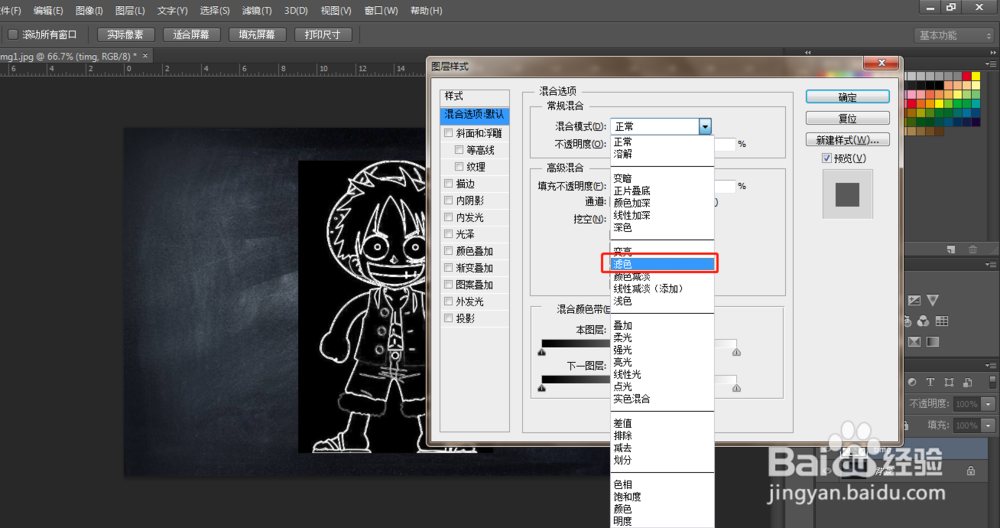
Task: Add a Channel Mixer adjustment
Action: pyautogui.click(x=923, y=321)
